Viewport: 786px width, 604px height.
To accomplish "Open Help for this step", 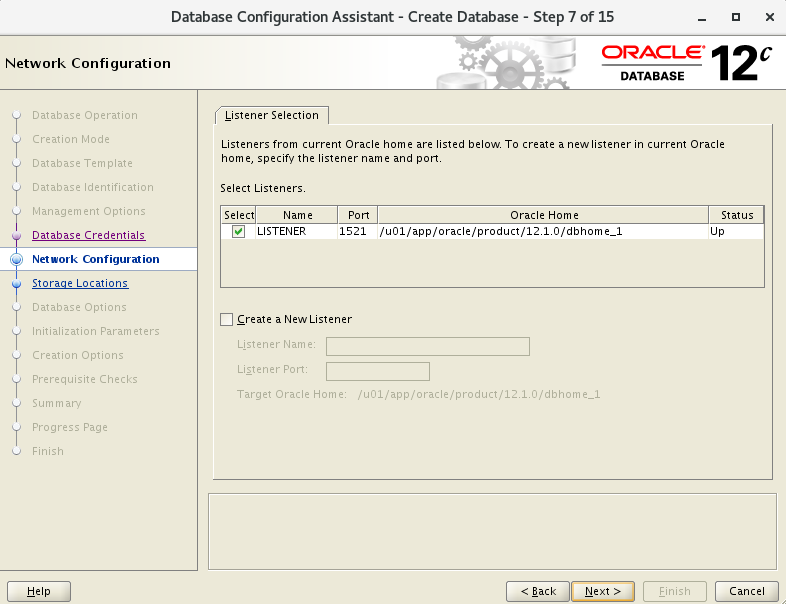I will [x=39, y=591].
